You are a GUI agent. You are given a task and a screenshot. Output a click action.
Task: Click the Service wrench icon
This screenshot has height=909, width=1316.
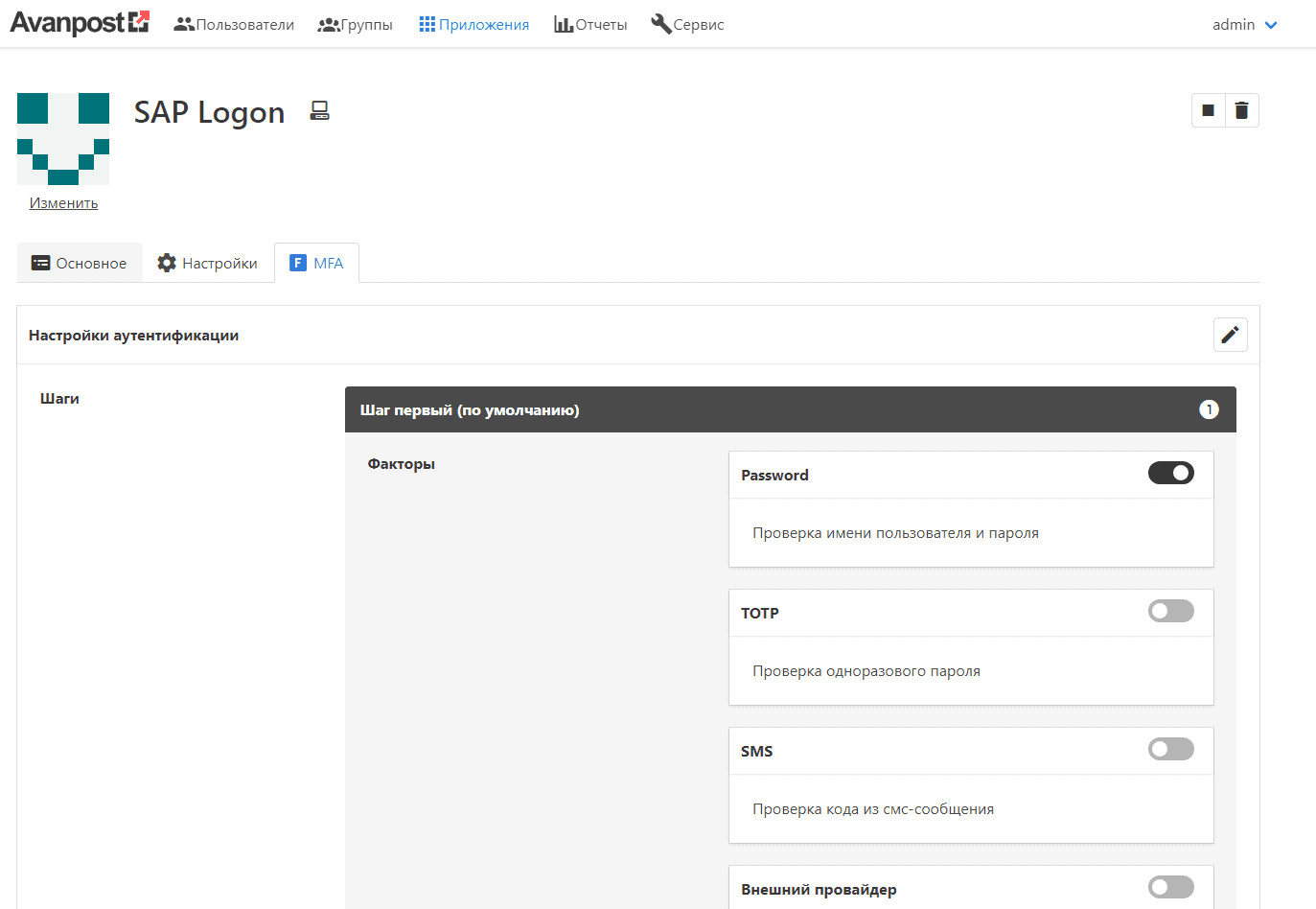coord(660,24)
